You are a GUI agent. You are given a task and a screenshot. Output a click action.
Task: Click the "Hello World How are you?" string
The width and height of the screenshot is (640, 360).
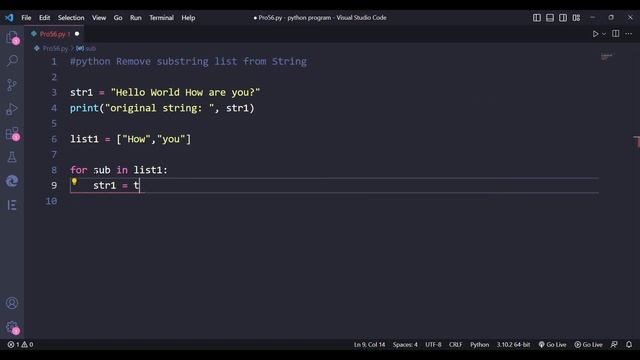185,93
